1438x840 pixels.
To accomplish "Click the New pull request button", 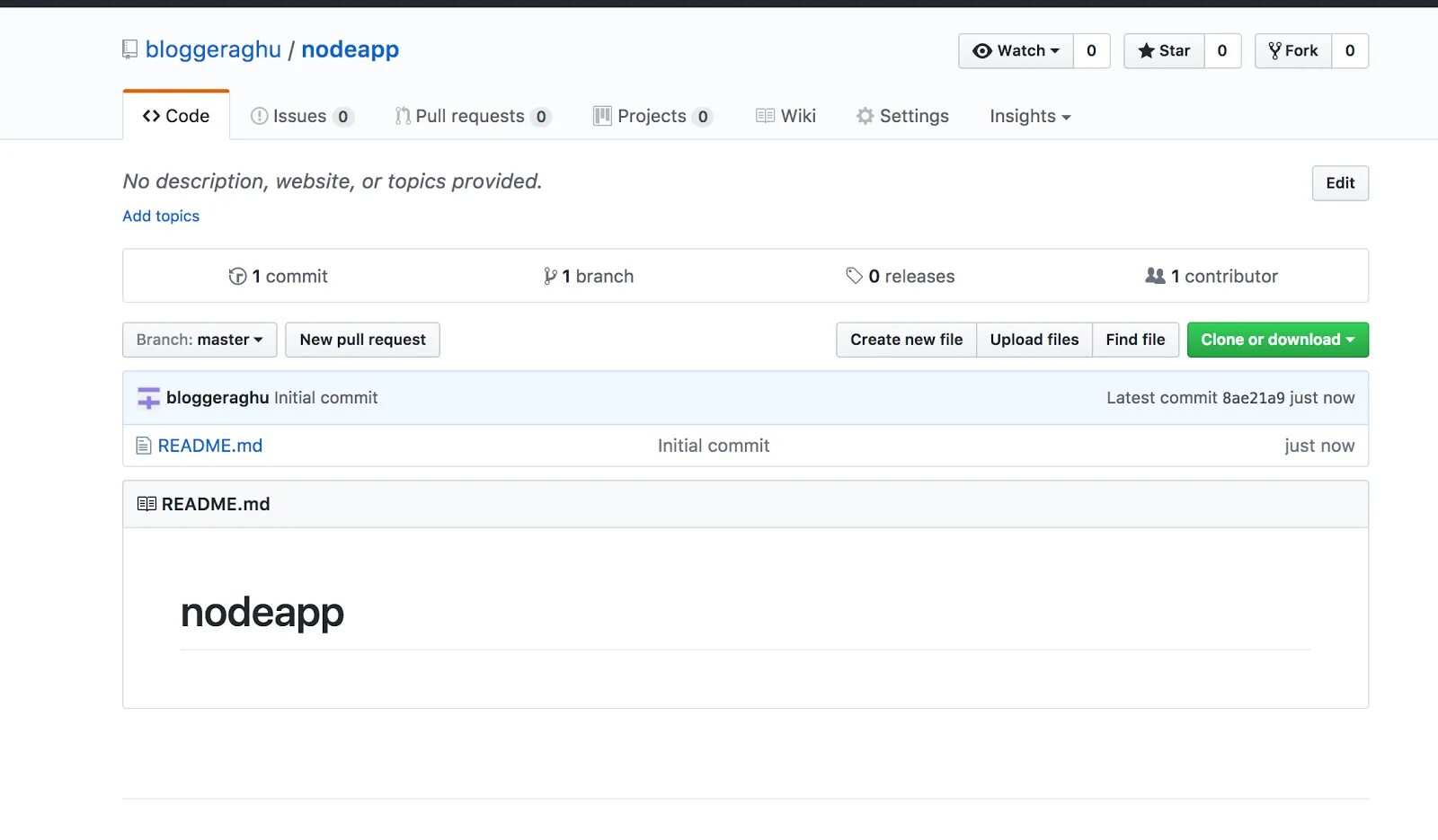I will 363,340.
